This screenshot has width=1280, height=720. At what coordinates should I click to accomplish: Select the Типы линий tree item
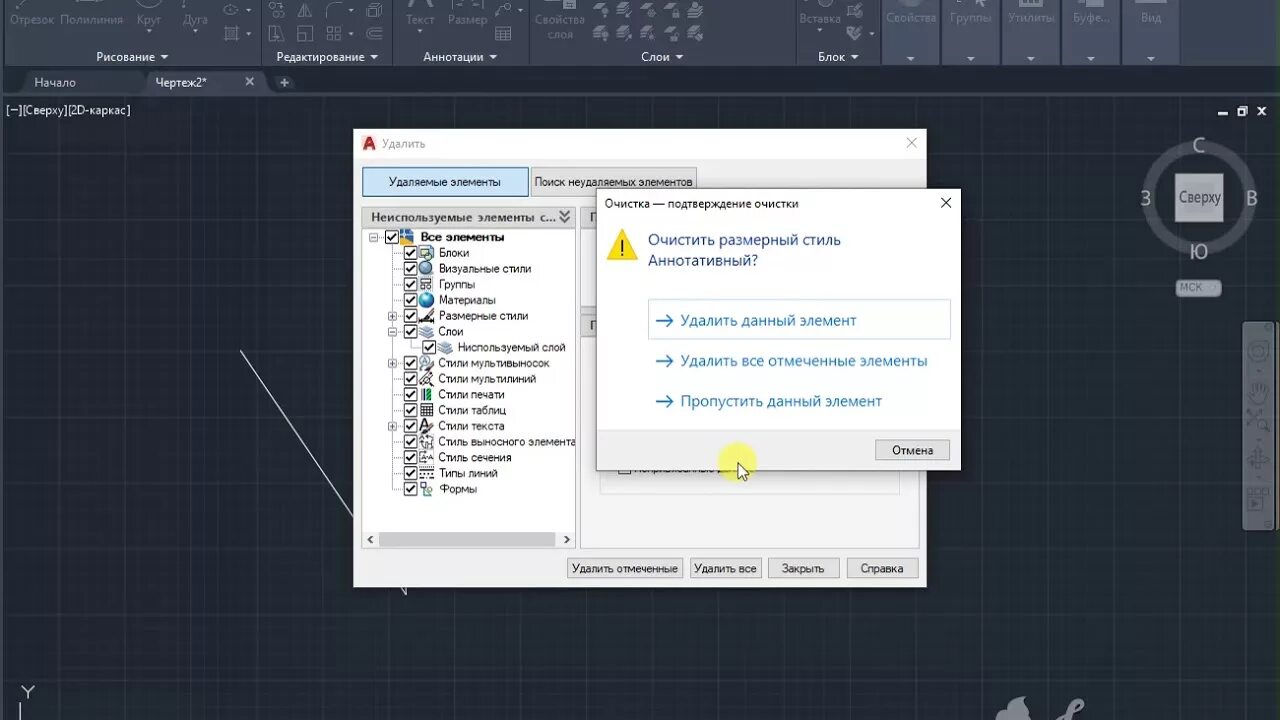(468, 473)
